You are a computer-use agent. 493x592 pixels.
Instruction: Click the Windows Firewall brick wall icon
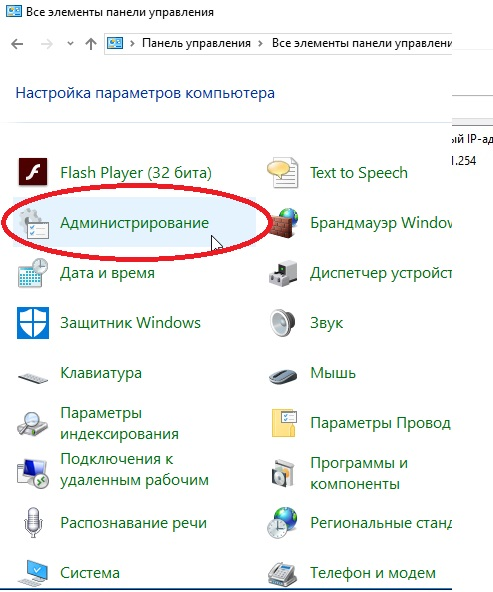284,223
